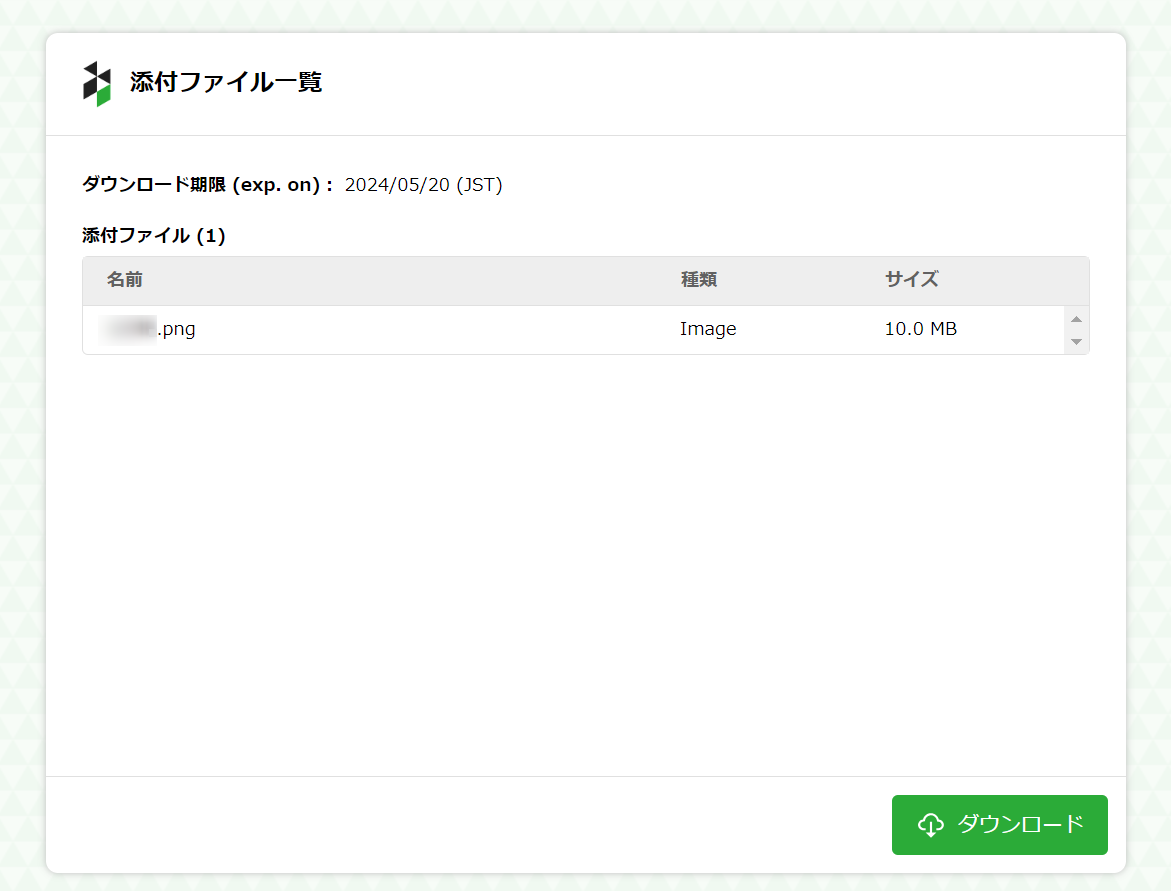This screenshot has height=891, width=1171.
Task: Click the 2024/05/20 (JST) expiry date
Action: (x=423, y=185)
